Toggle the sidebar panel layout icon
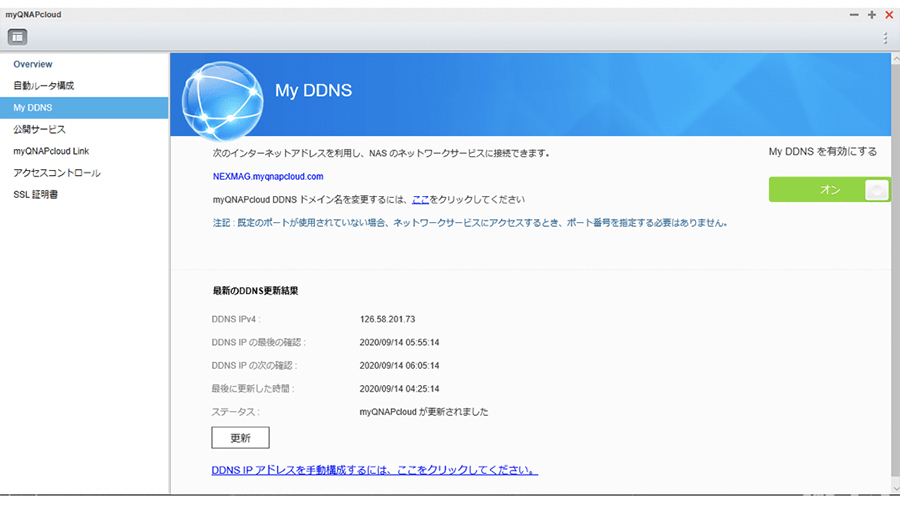The height and width of the screenshot is (505, 900). (x=17, y=37)
